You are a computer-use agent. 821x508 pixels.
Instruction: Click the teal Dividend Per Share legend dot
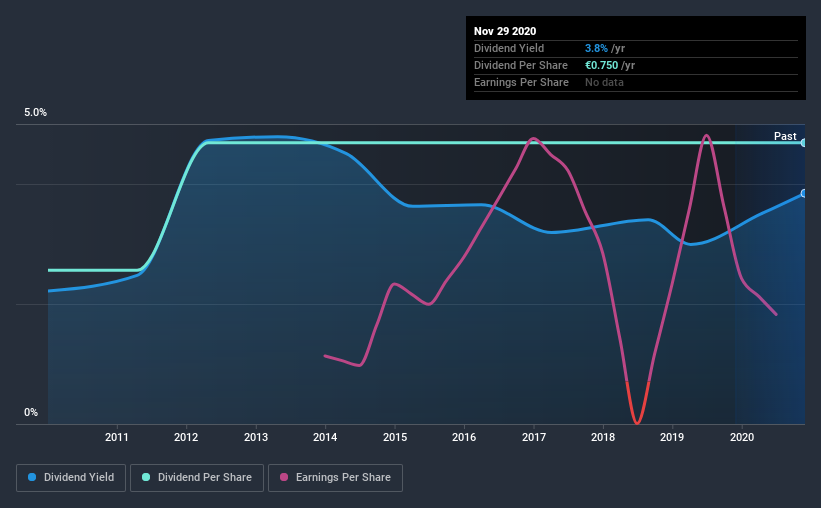[146, 477]
